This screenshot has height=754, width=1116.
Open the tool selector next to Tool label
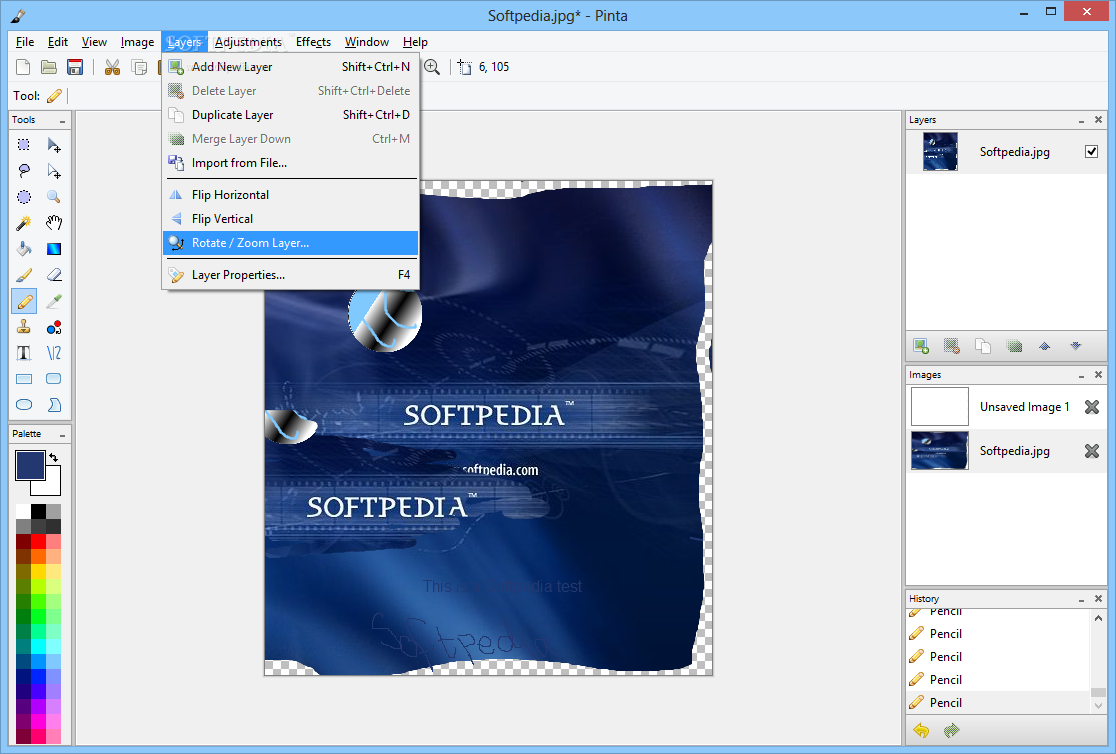(54, 95)
